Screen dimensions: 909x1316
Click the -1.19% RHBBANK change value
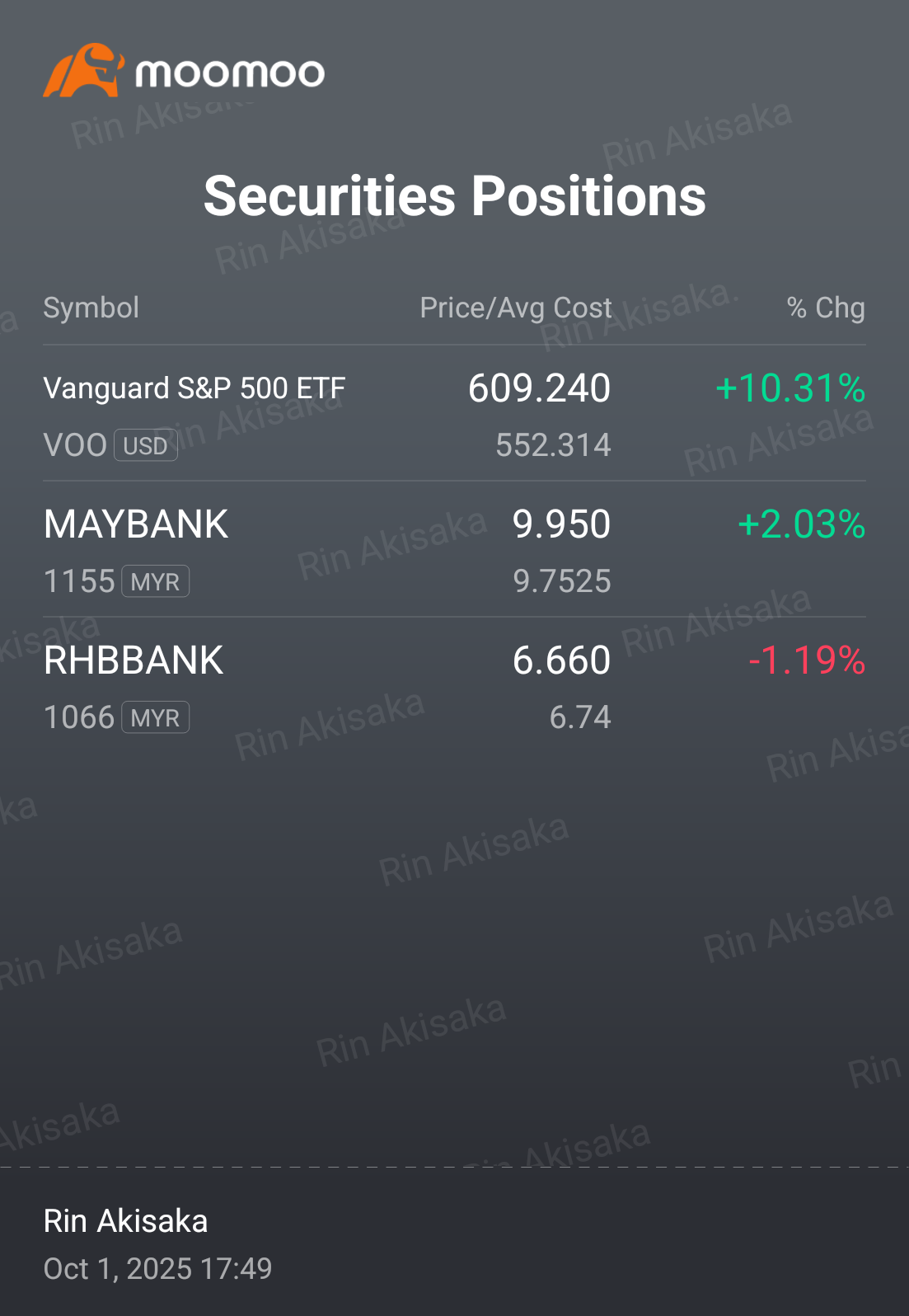[x=807, y=660]
